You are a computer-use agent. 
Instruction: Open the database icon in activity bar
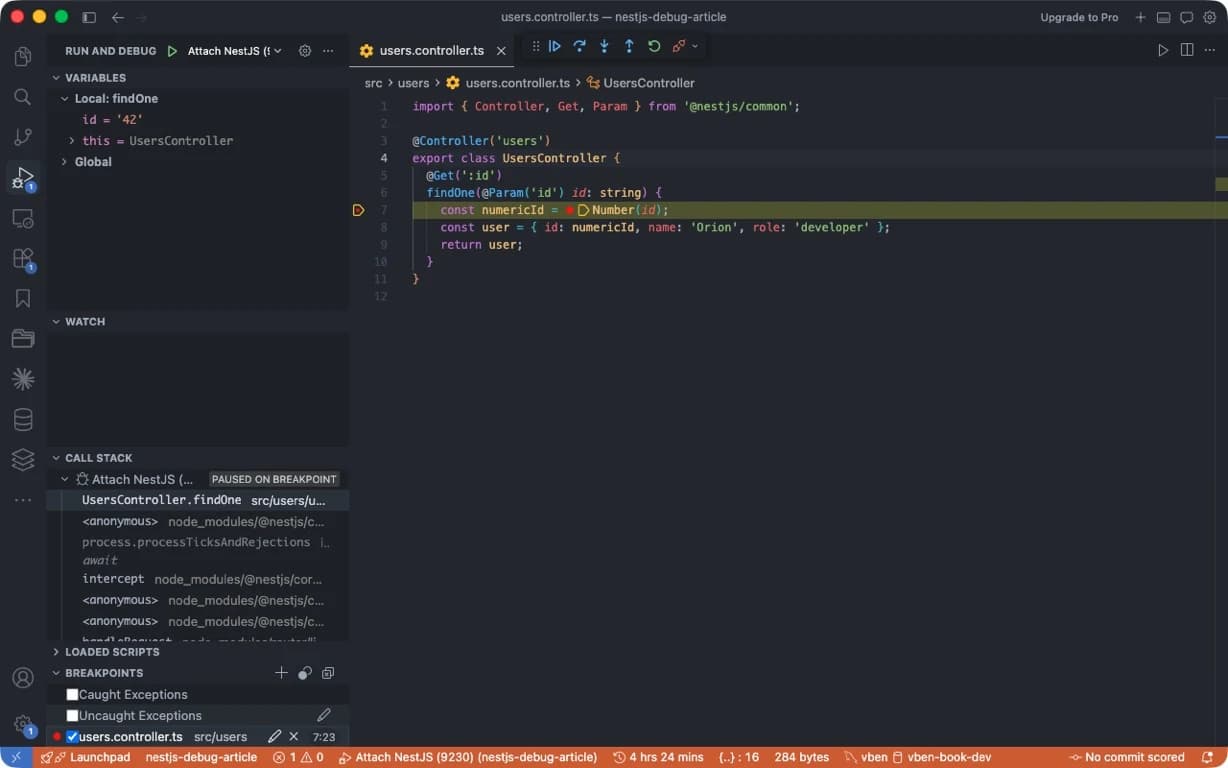tap(23, 419)
